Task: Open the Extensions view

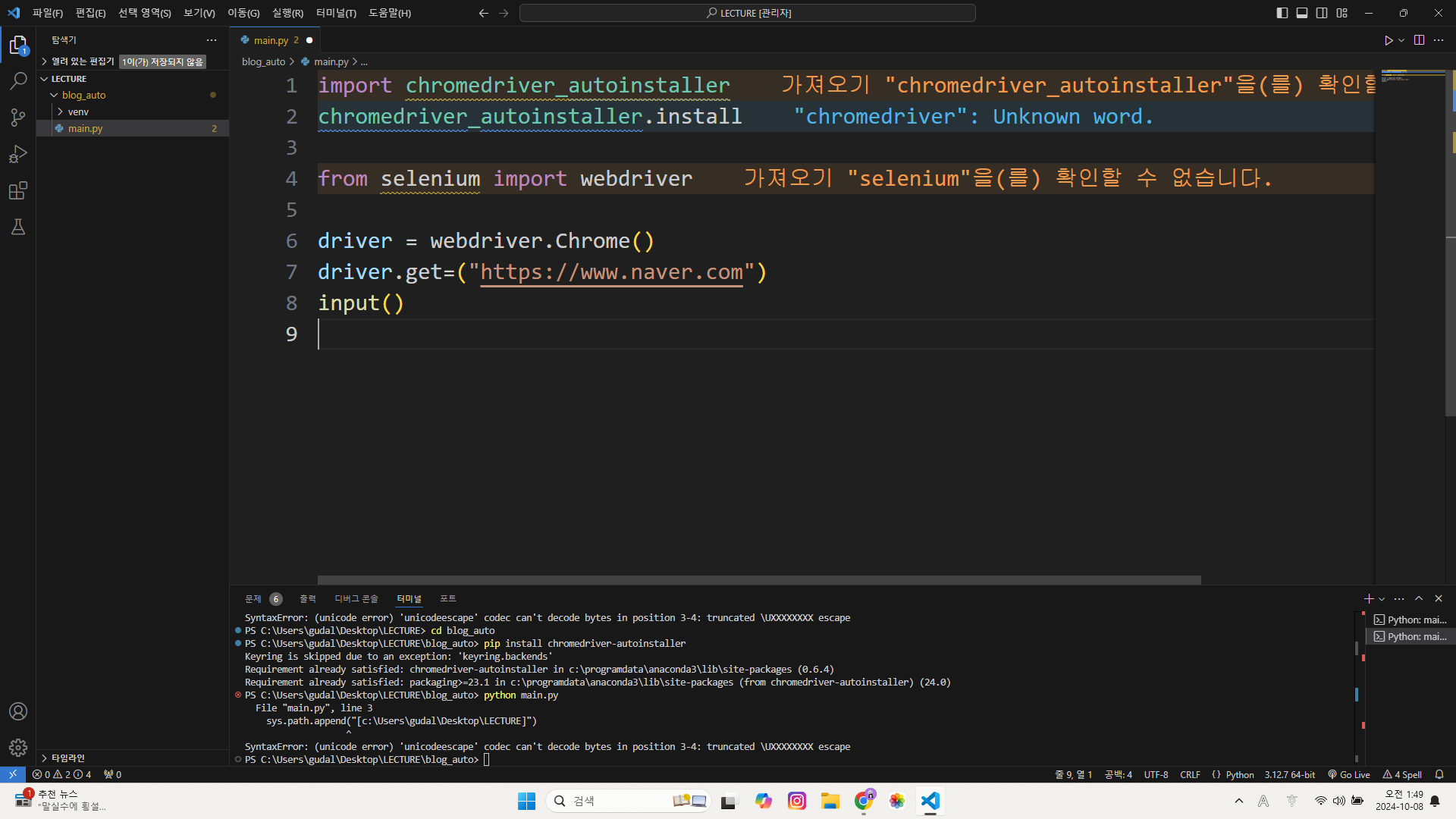Action: (18, 190)
